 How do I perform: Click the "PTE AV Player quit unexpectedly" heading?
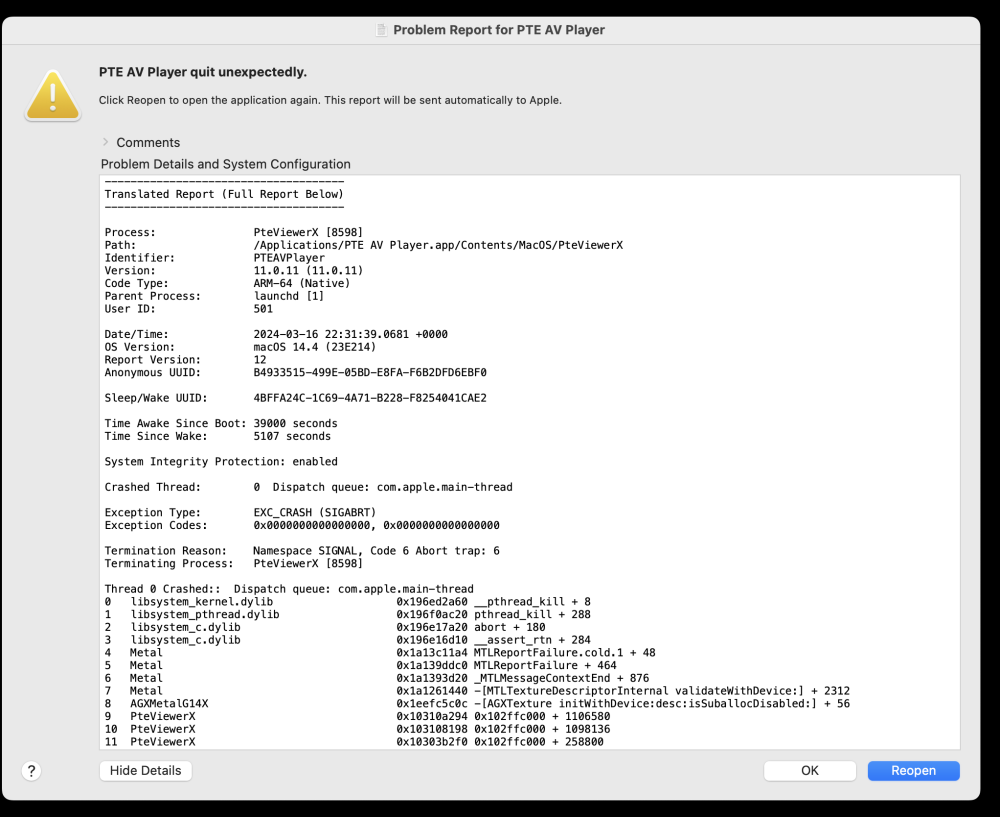click(203, 72)
